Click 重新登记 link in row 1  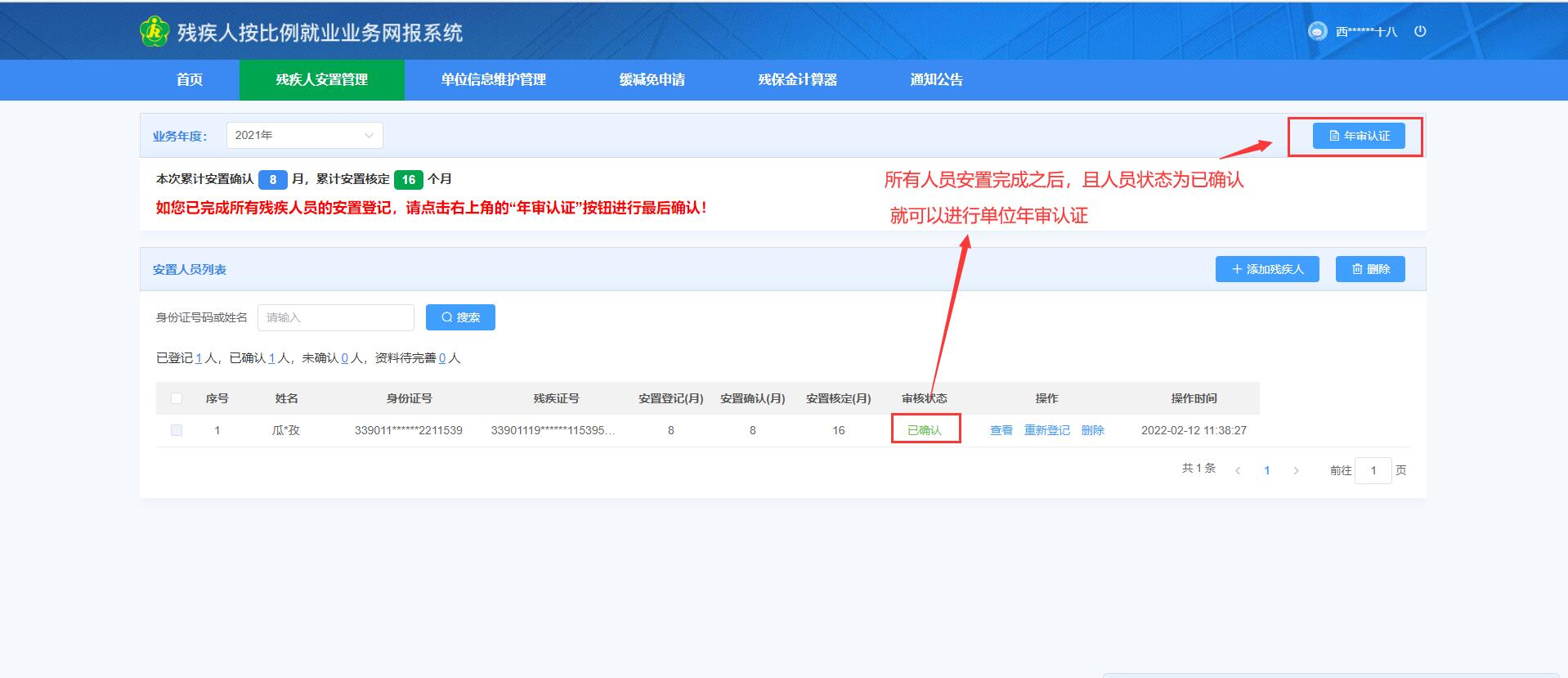(1046, 430)
